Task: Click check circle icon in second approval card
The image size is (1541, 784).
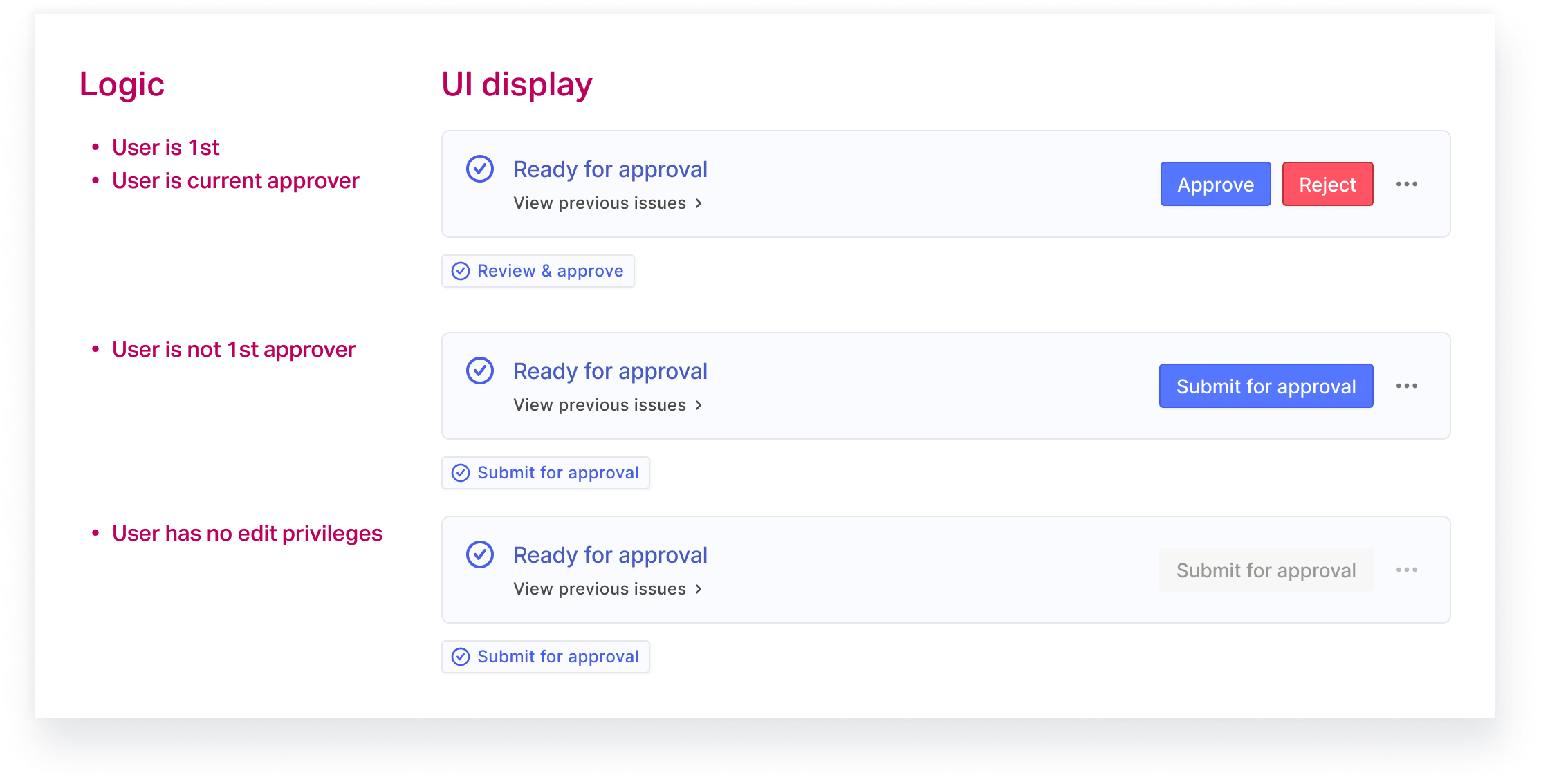Action: (x=479, y=371)
